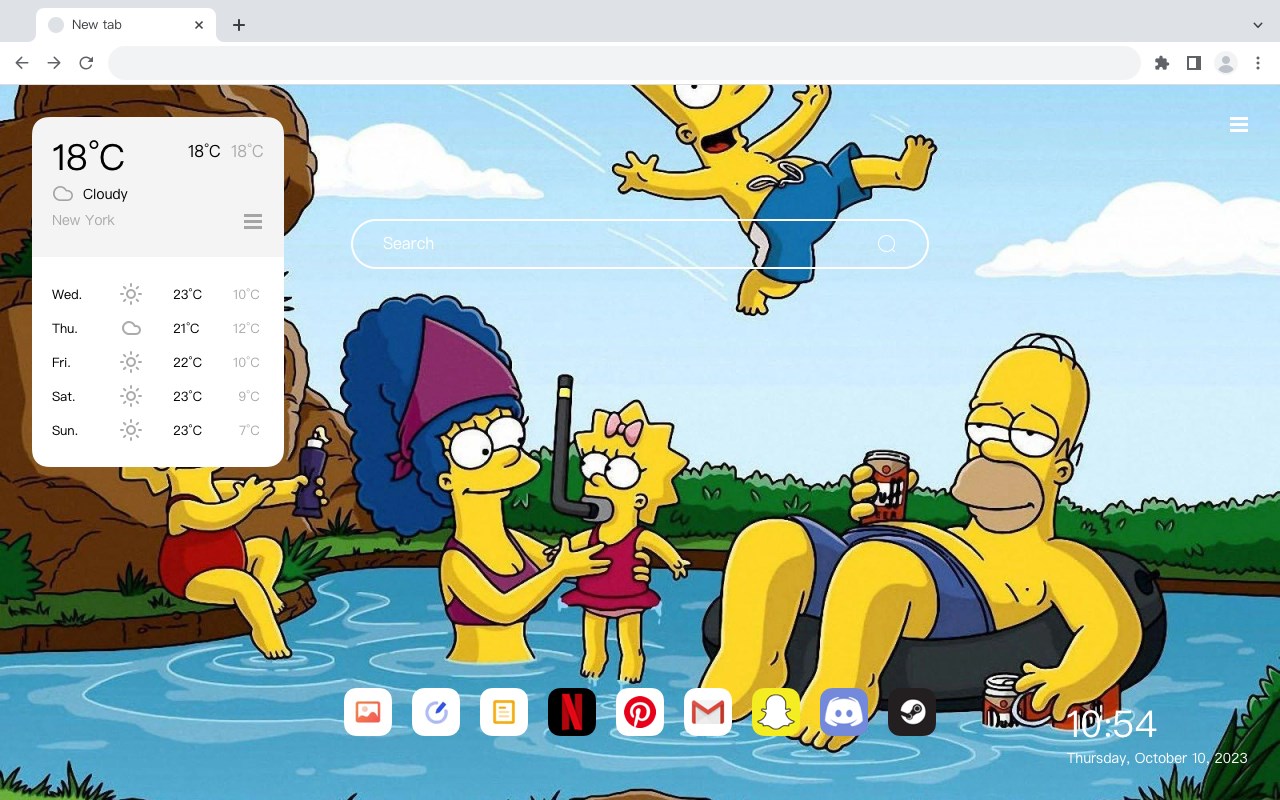Click Saturday's 9°C low temperature

point(249,396)
